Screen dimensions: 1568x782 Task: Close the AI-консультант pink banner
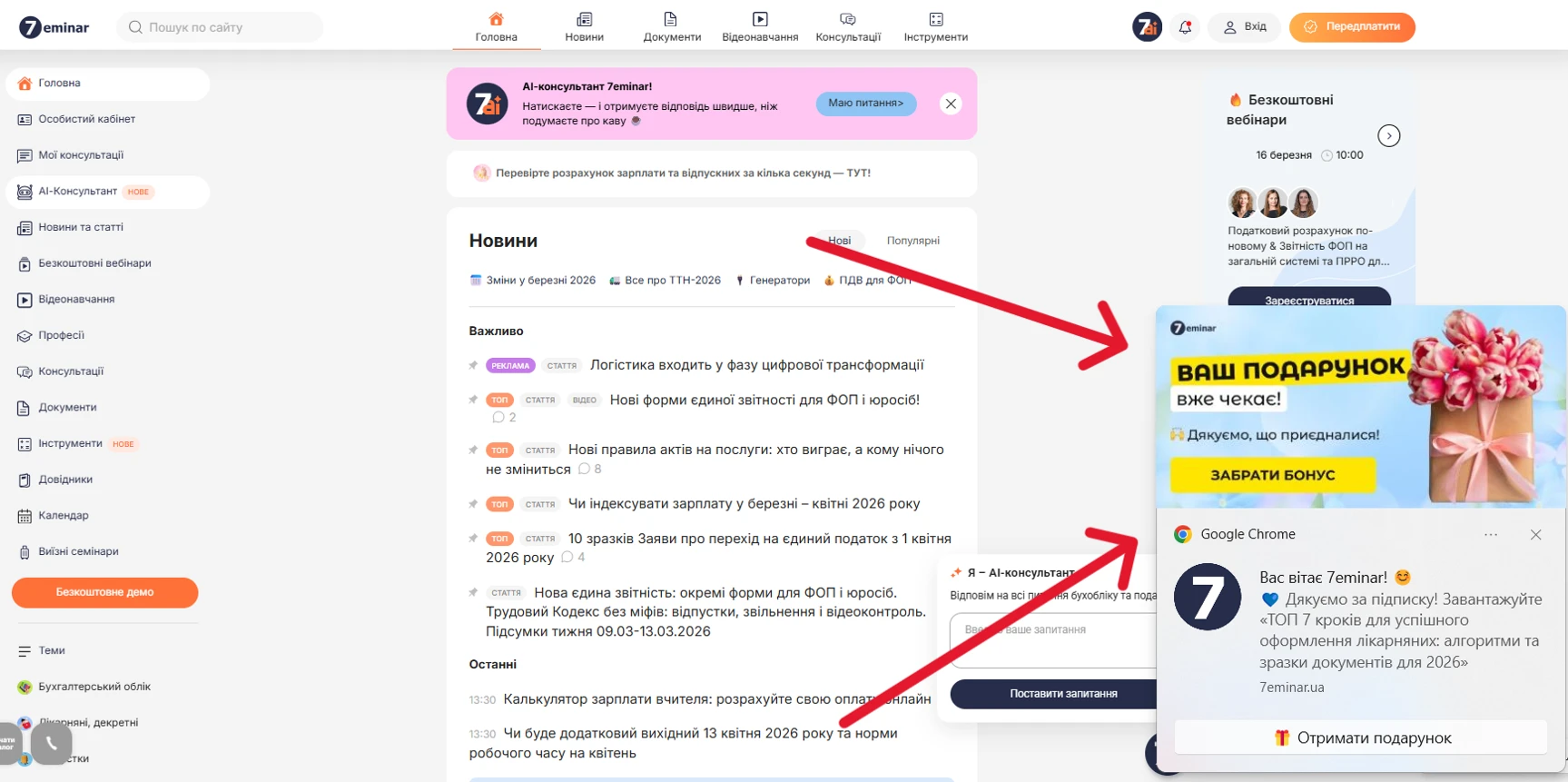pos(951,104)
